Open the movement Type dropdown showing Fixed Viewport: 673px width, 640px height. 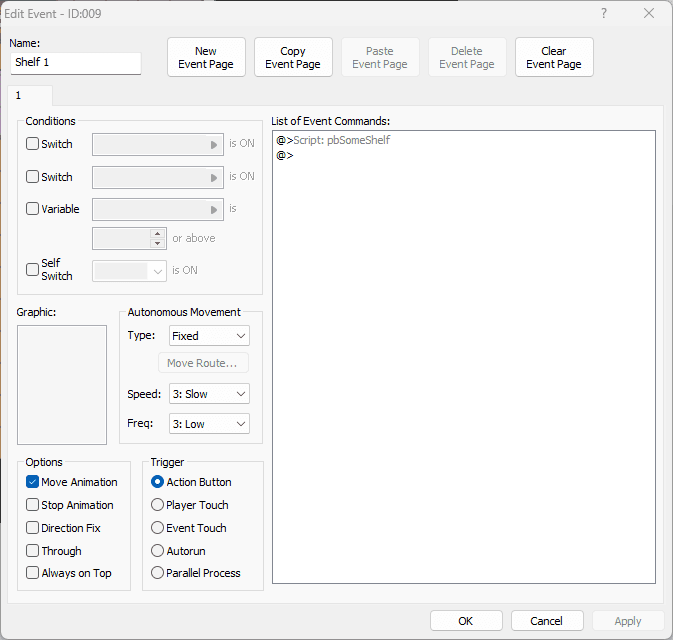click(x=209, y=336)
